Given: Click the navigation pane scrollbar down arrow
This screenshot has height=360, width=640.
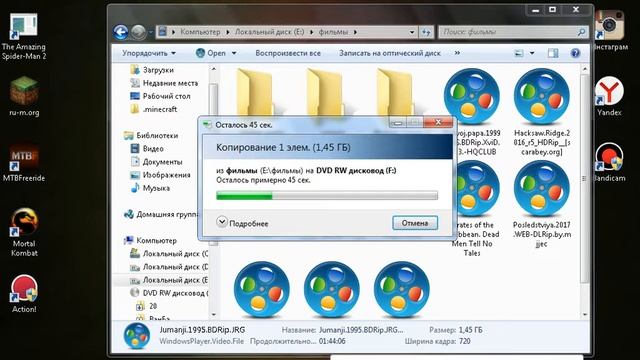Looking at the screenshot, I should [x=213, y=315].
